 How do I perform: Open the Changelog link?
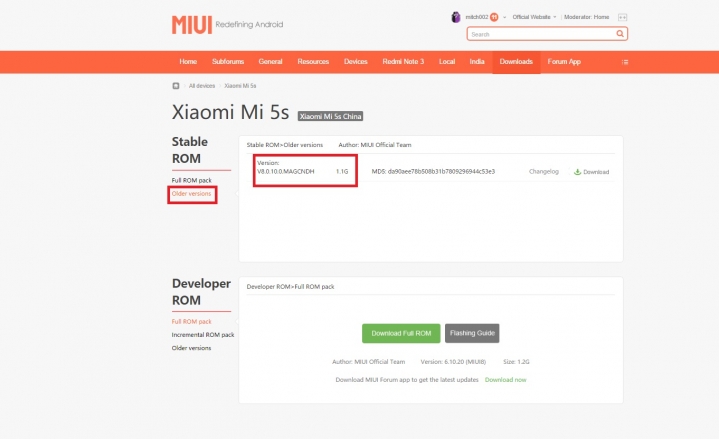(544, 172)
